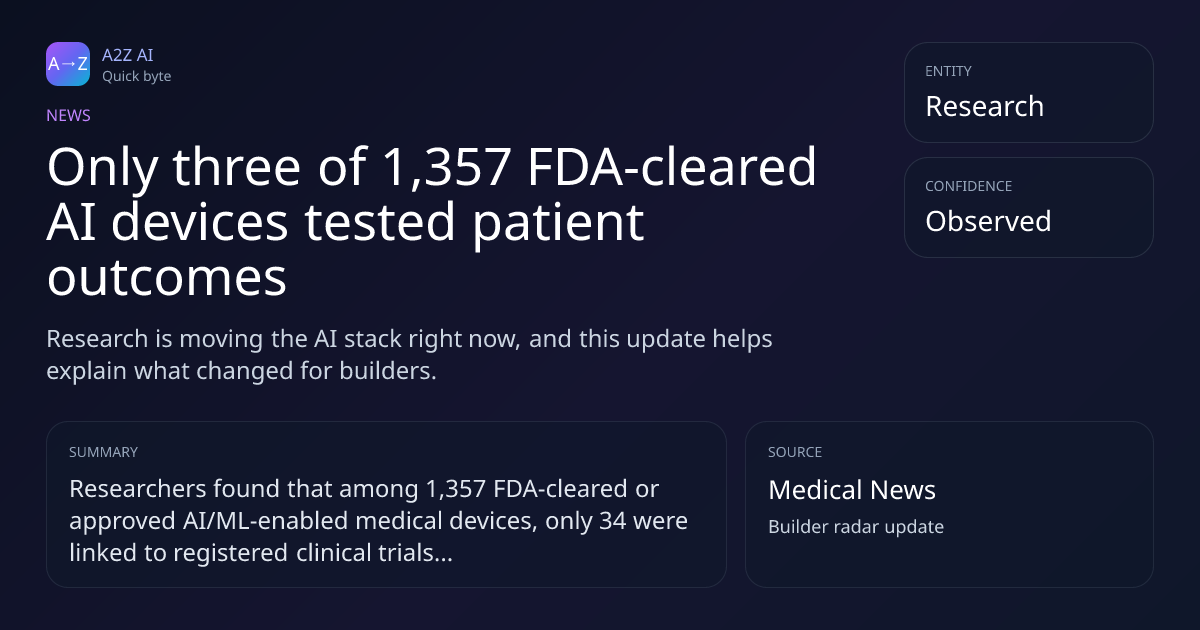Viewport: 1200px width, 630px height.
Task: Click the Quick byte subtitle text
Action: (x=137, y=76)
